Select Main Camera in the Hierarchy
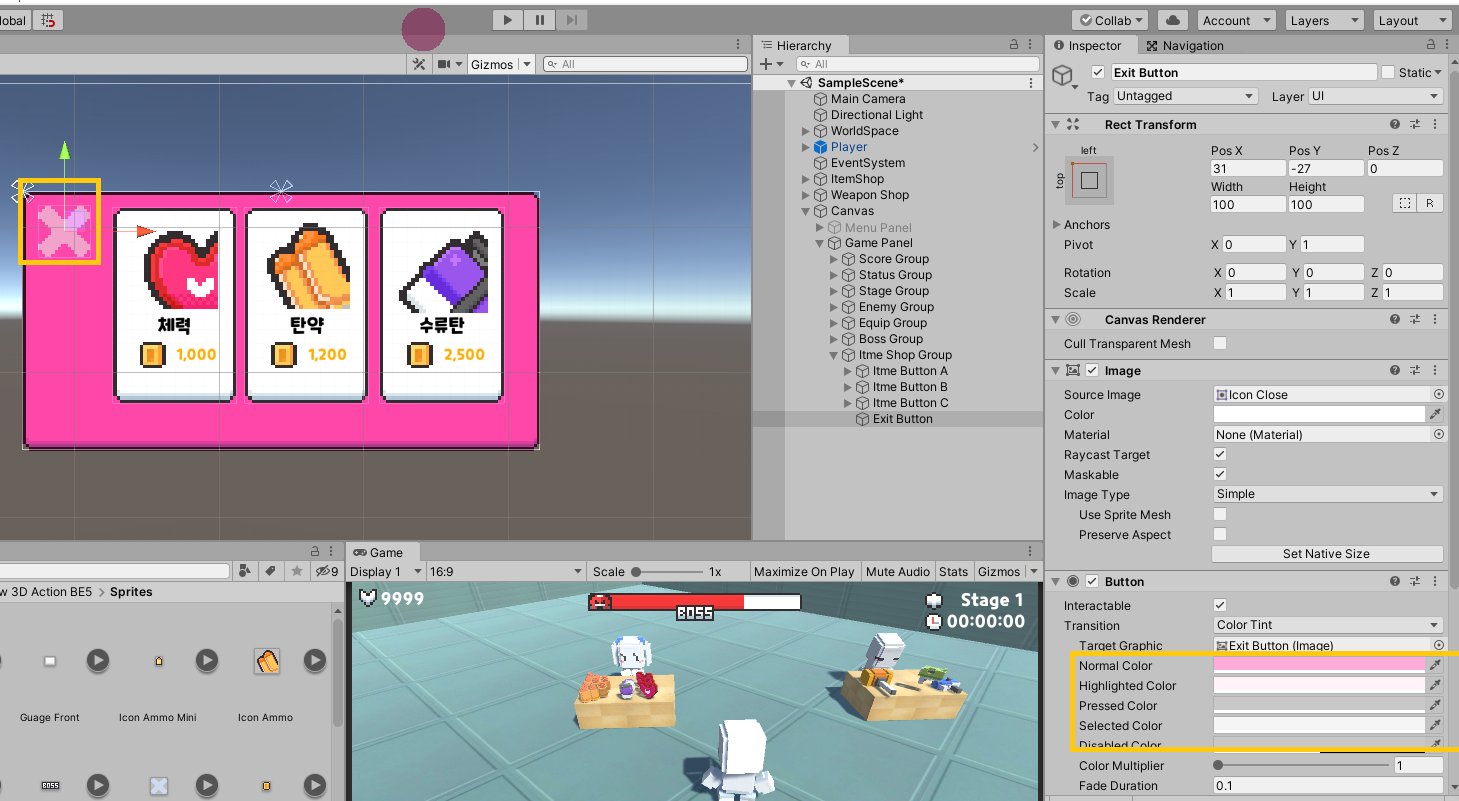 [868, 99]
